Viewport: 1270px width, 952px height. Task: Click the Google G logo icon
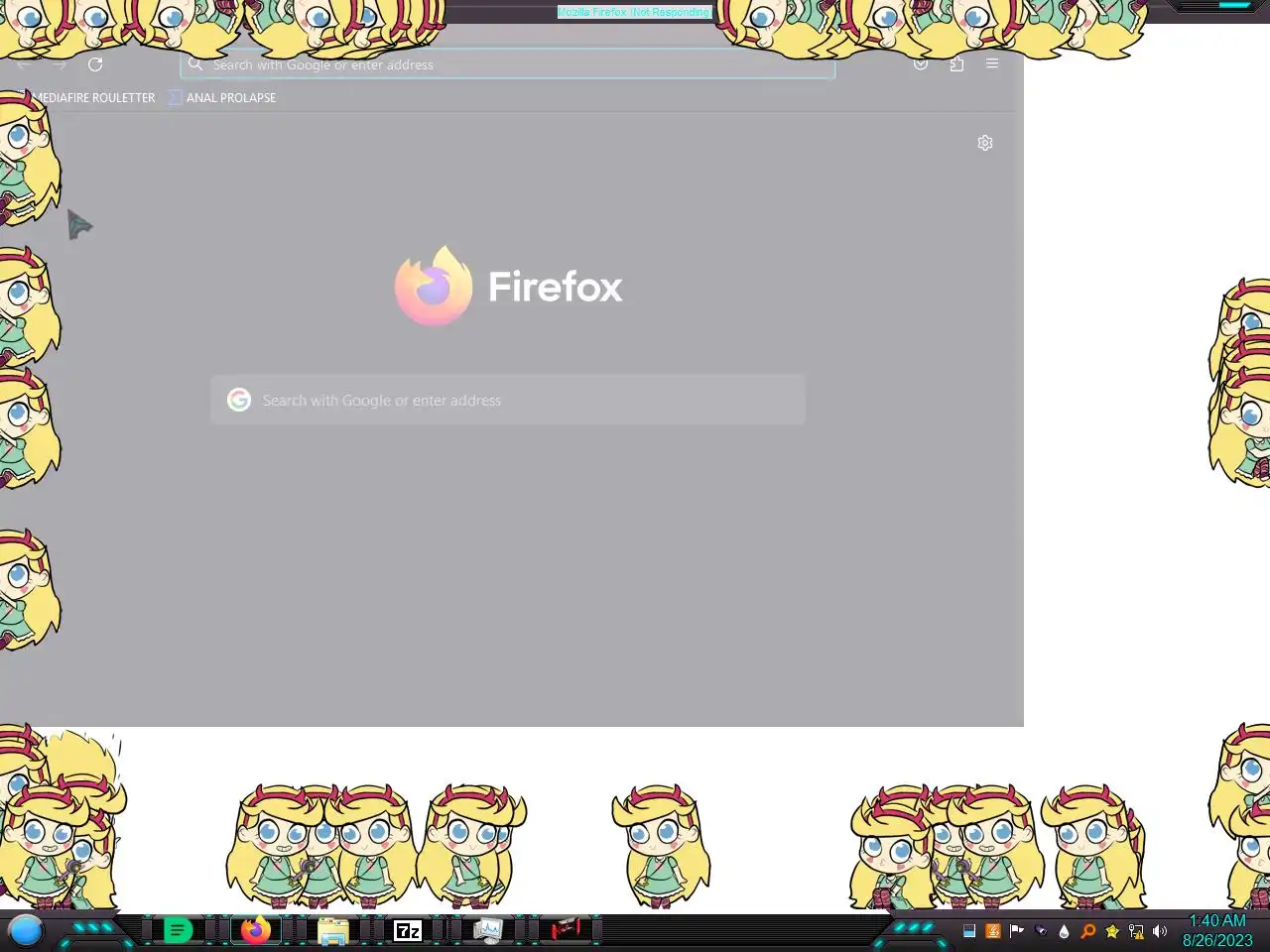click(x=239, y=400)
